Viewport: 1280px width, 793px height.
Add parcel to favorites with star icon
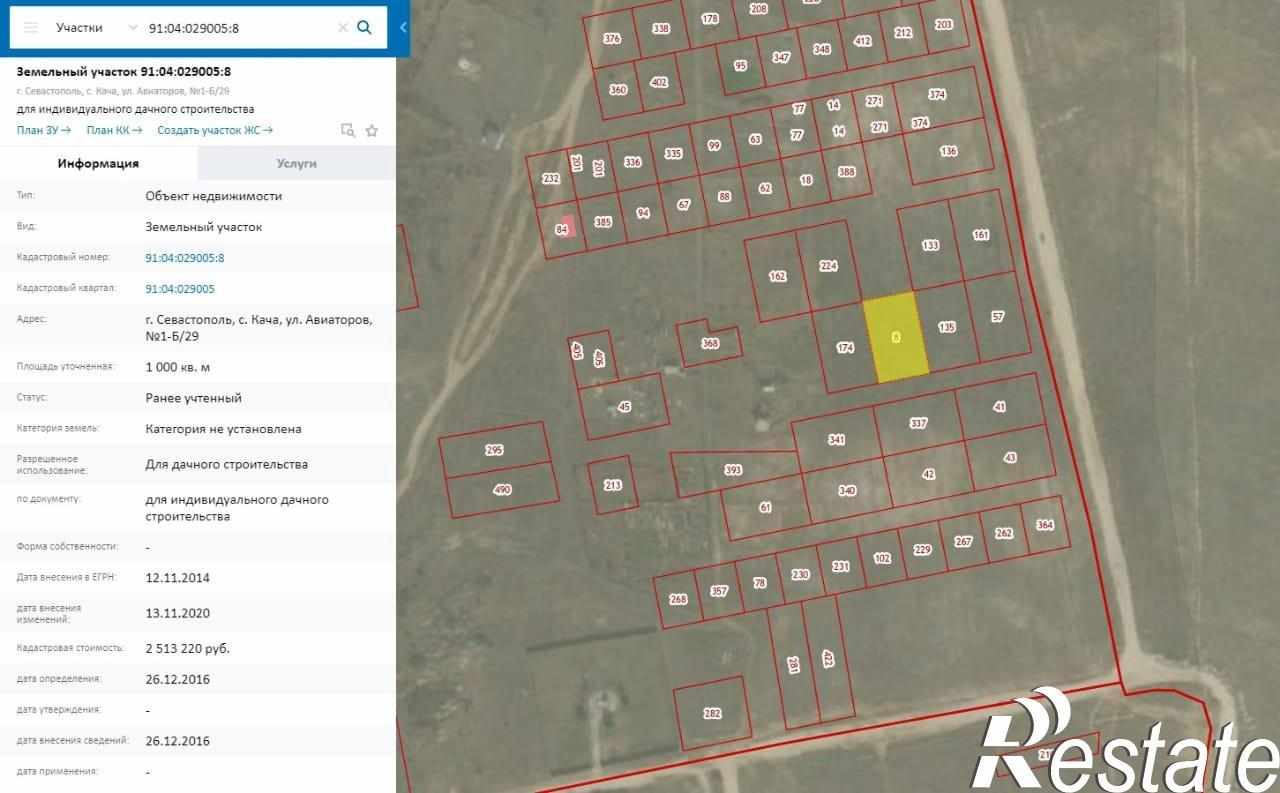(x=372, y=130)
